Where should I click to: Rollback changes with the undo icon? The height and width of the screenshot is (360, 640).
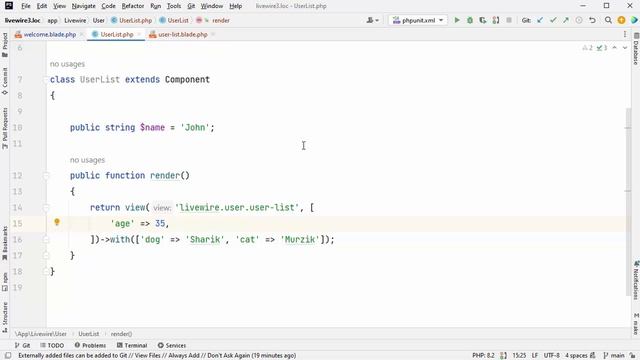[x=592, y=20]
